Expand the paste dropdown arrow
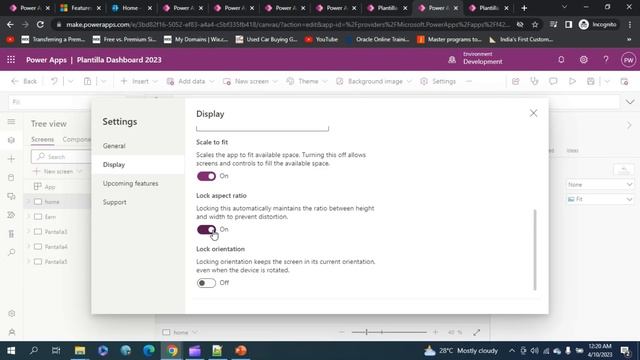This screenshot has width=640, height=360. coord(104,82)
